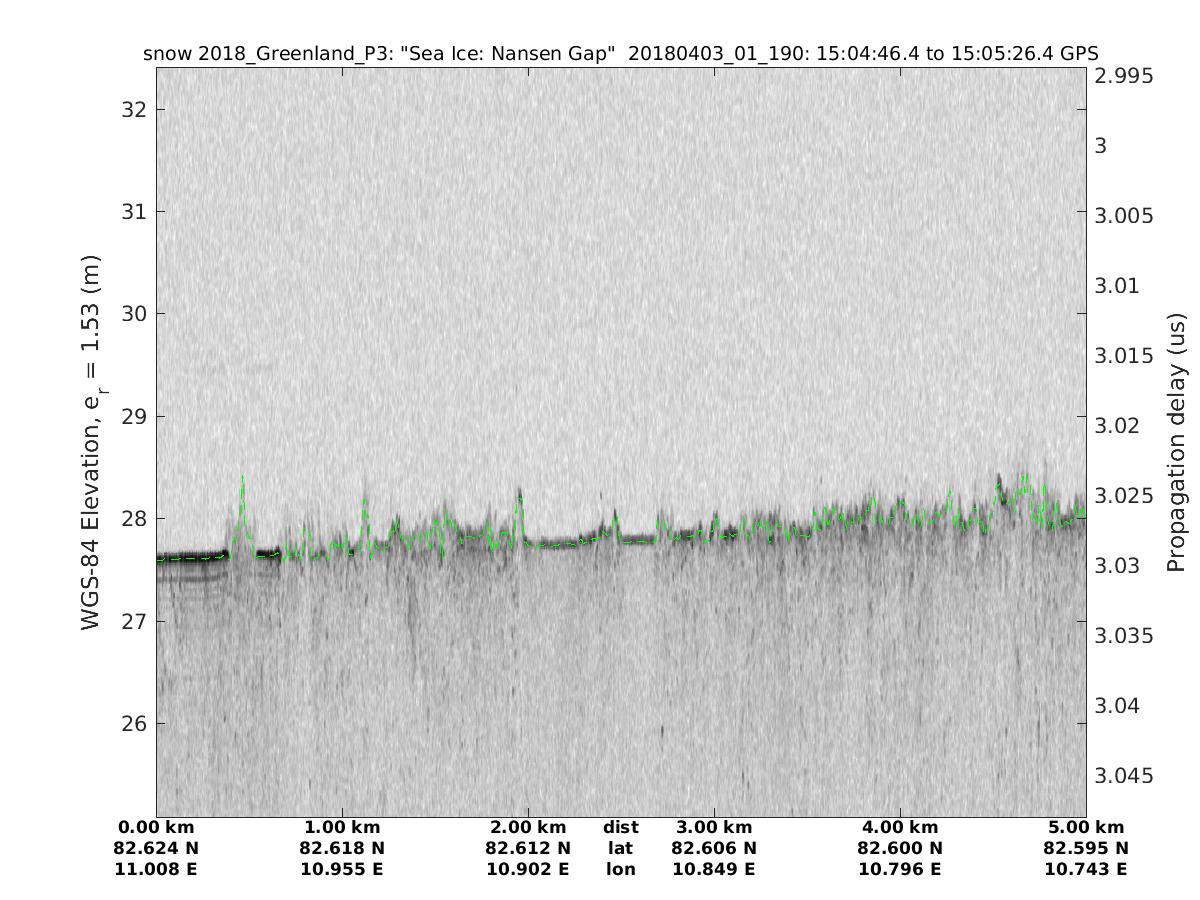
Task: Select the 2.995 propagation delay tick
Action: [1124, 76]
